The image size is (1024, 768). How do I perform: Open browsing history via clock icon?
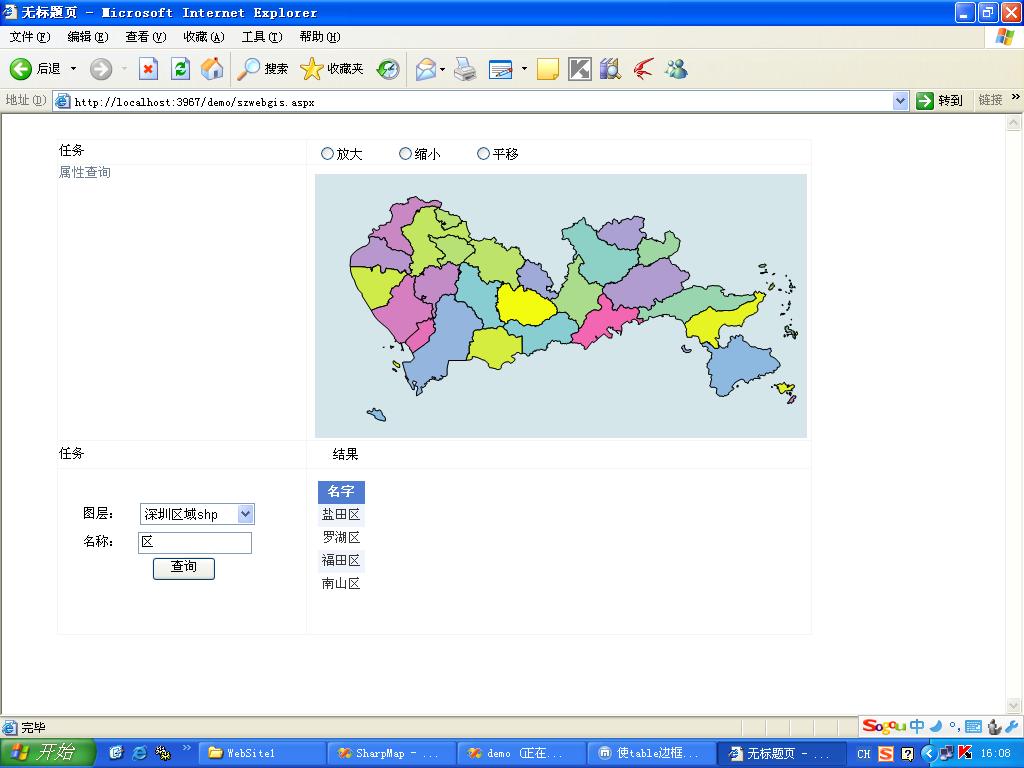[x=388, y=68]
